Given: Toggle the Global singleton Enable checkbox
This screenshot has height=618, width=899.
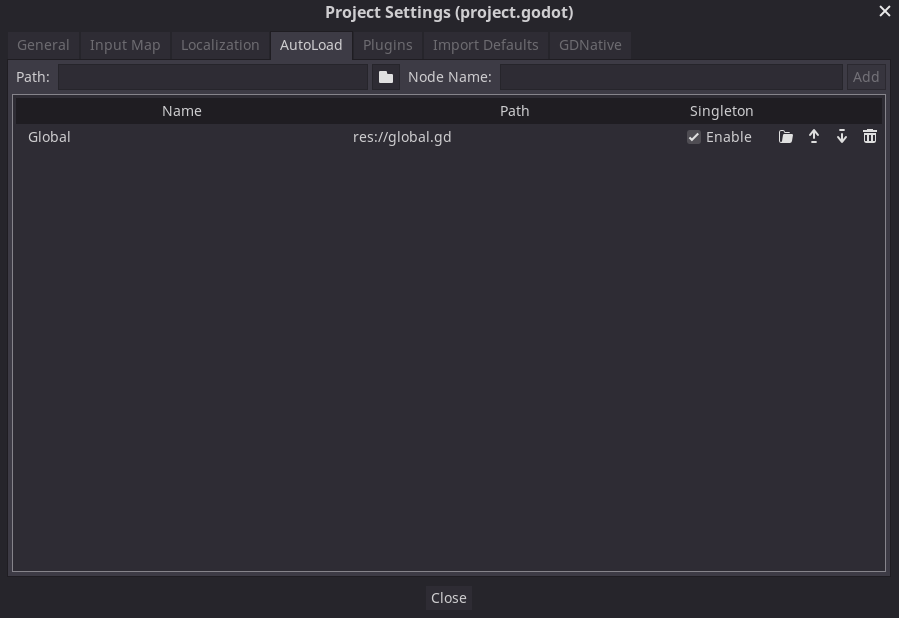Looking at the screenshot, I should click(694, 137).
